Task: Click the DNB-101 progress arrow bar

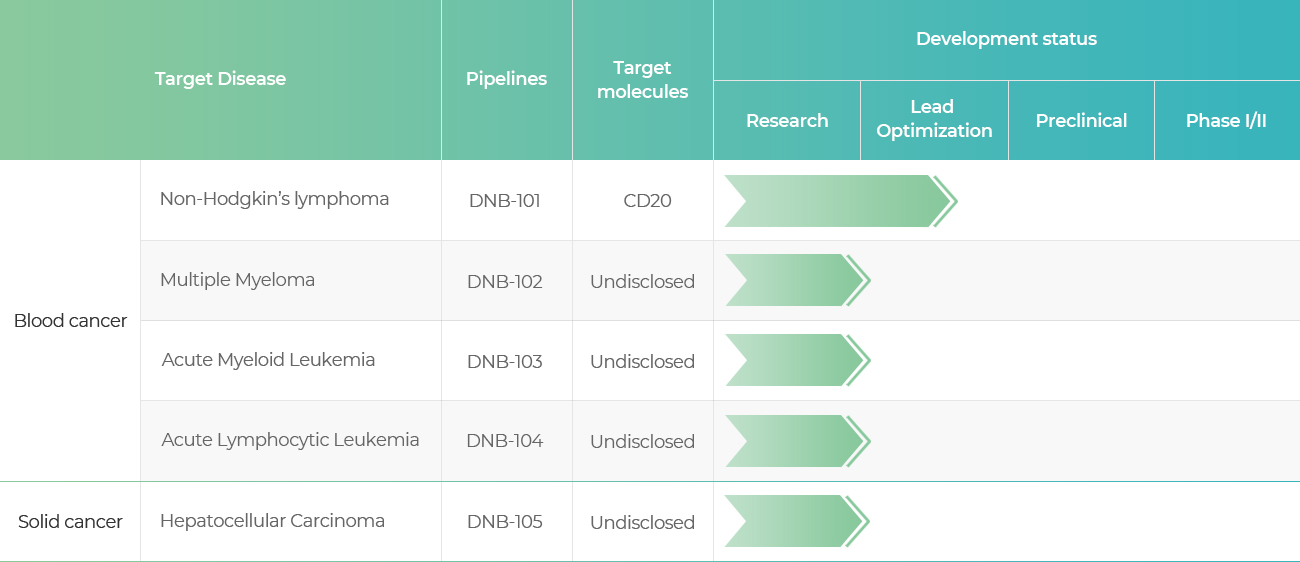Action: [x=841, y=201]
